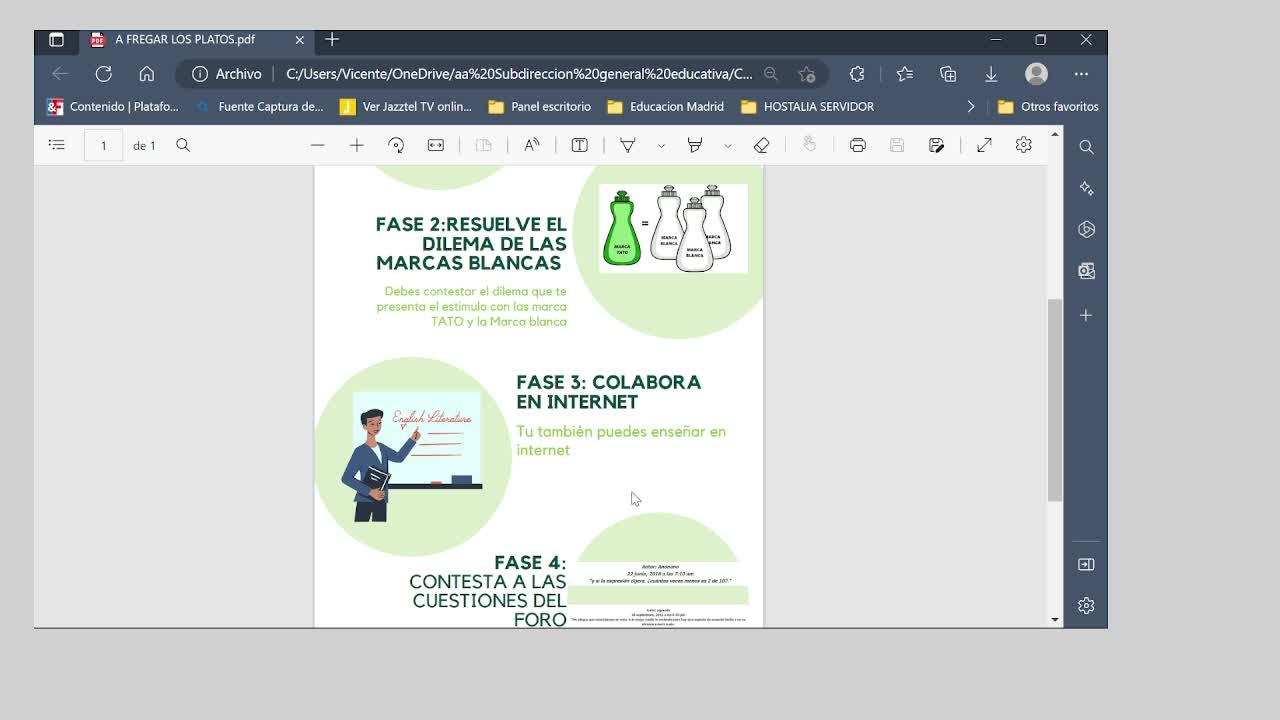This screenshot has height=720, width=1280.
Task: Click the scroll up arrow
Action: coord(1055,134)
